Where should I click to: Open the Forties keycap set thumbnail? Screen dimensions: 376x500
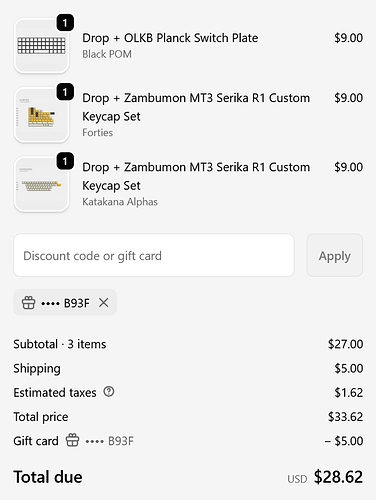point(41,115)
